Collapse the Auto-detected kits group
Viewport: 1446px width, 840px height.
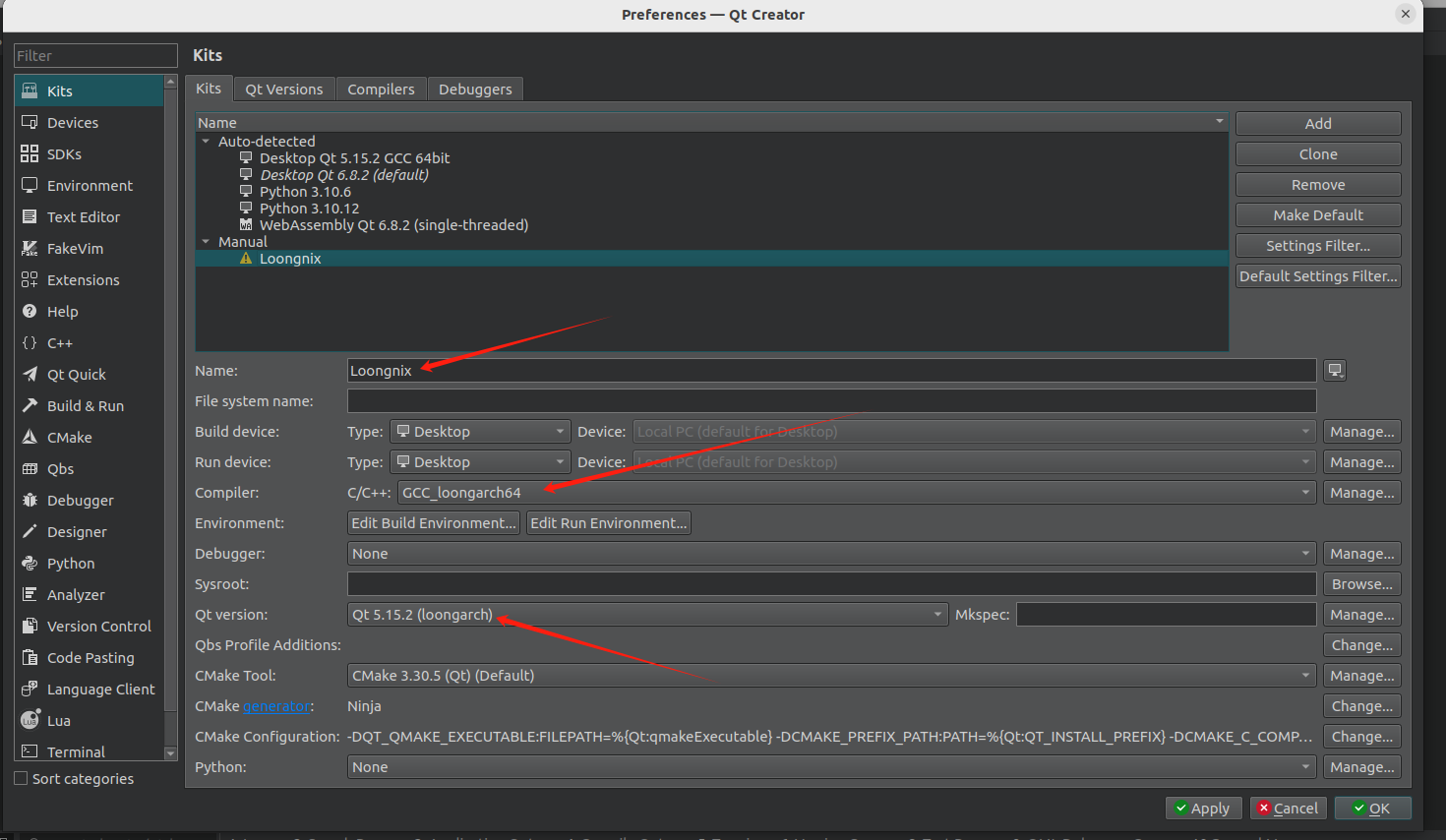[x=206, y=142]
